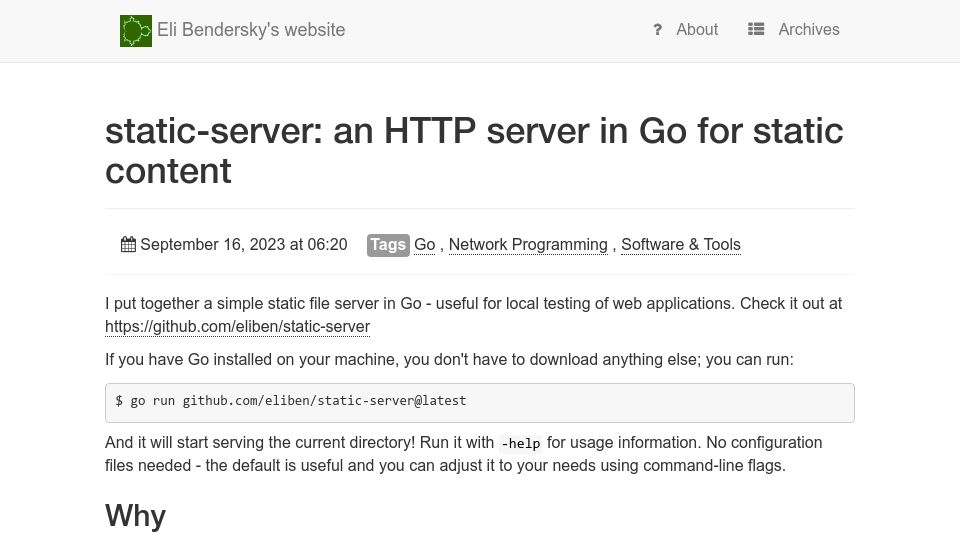
Task: Open Eli Bendersky's website home link
Action: [x=251, y=30]
